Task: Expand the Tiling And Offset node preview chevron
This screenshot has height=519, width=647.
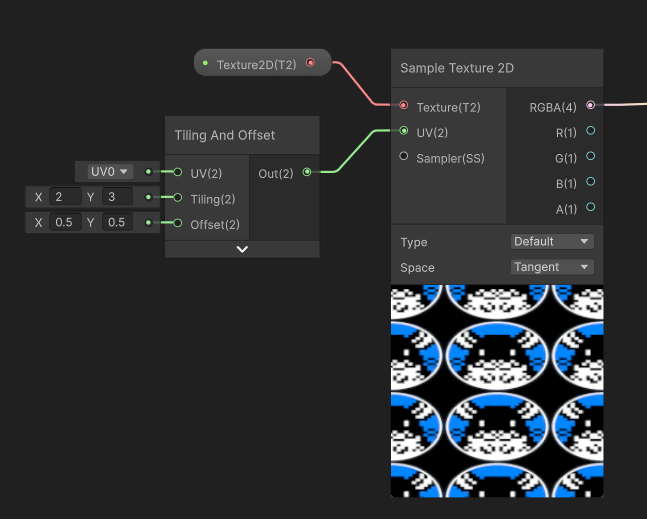Action: 242,249
